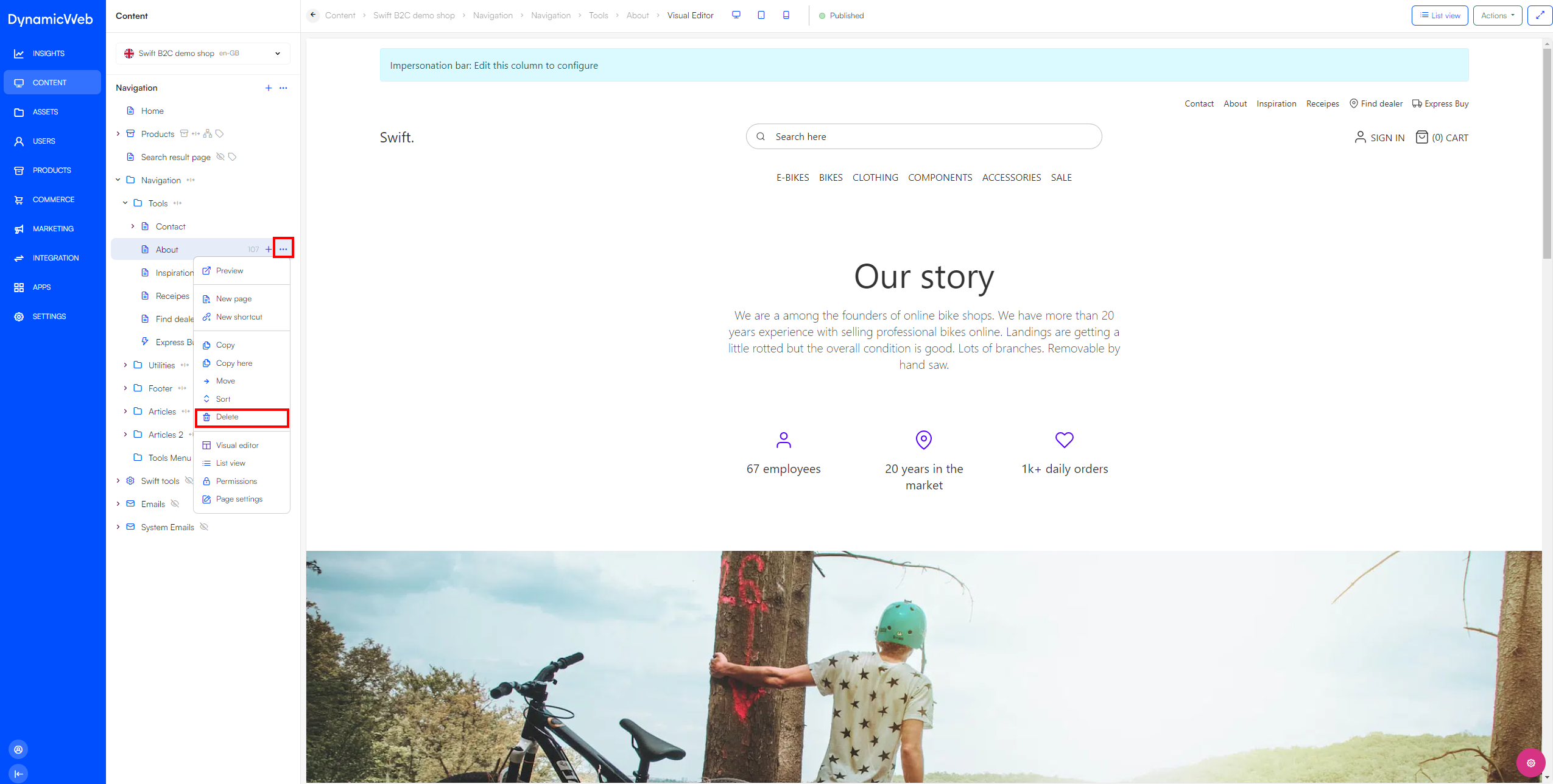
Task: Open COMMERCE section in left sidebar
Action: pyautogui.click(x=53, y=200)
